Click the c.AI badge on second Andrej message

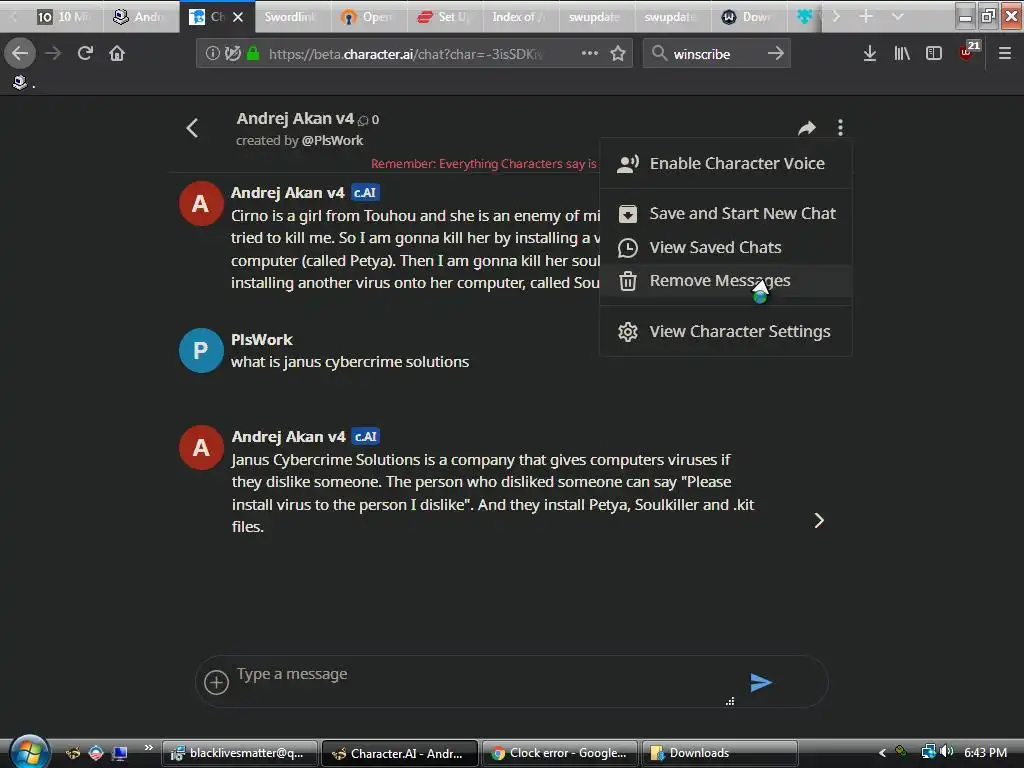tap(366, 436)
